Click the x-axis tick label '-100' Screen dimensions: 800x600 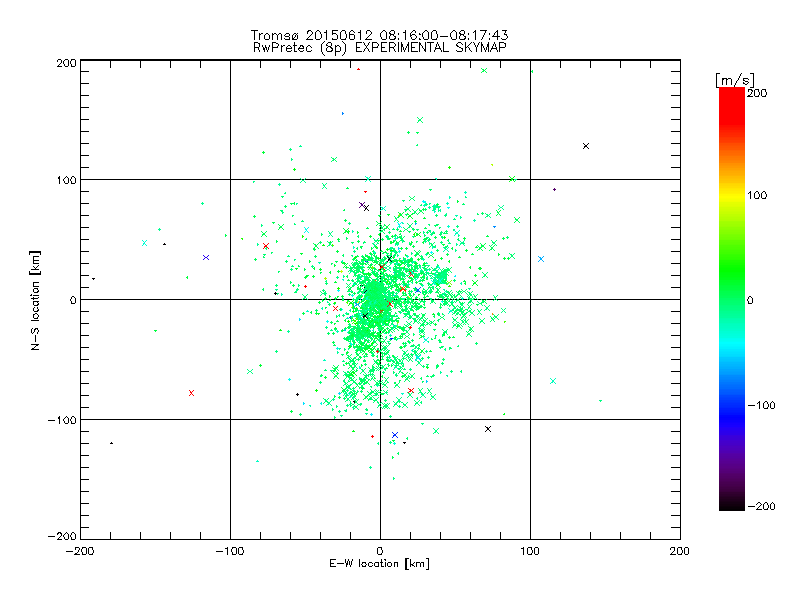(230, 551)
